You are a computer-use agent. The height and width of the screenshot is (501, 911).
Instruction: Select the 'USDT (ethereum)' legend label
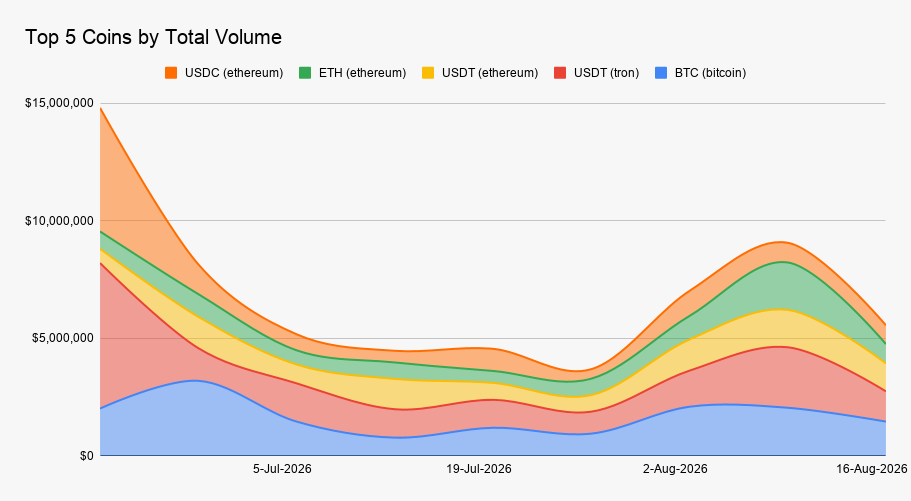490,73
